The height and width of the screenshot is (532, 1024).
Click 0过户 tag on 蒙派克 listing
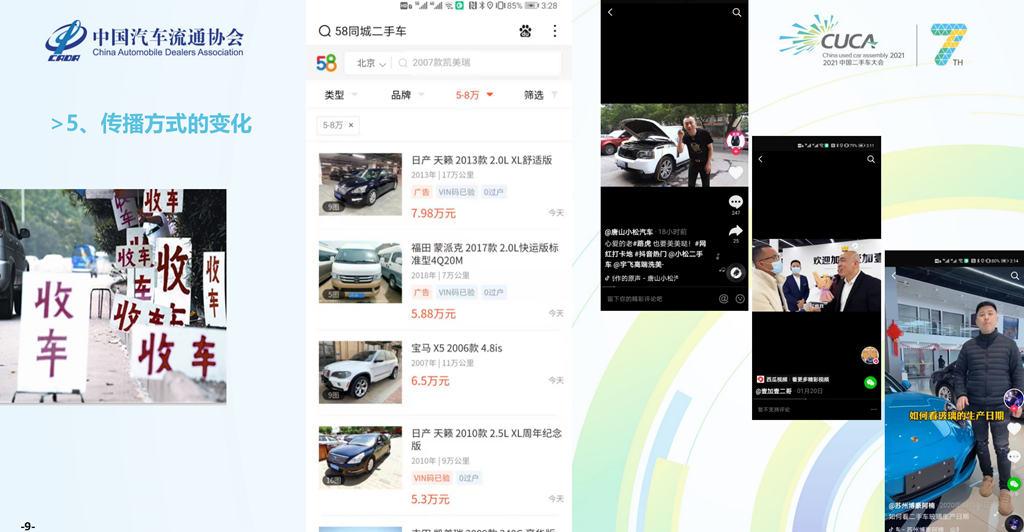coord(493,292)
